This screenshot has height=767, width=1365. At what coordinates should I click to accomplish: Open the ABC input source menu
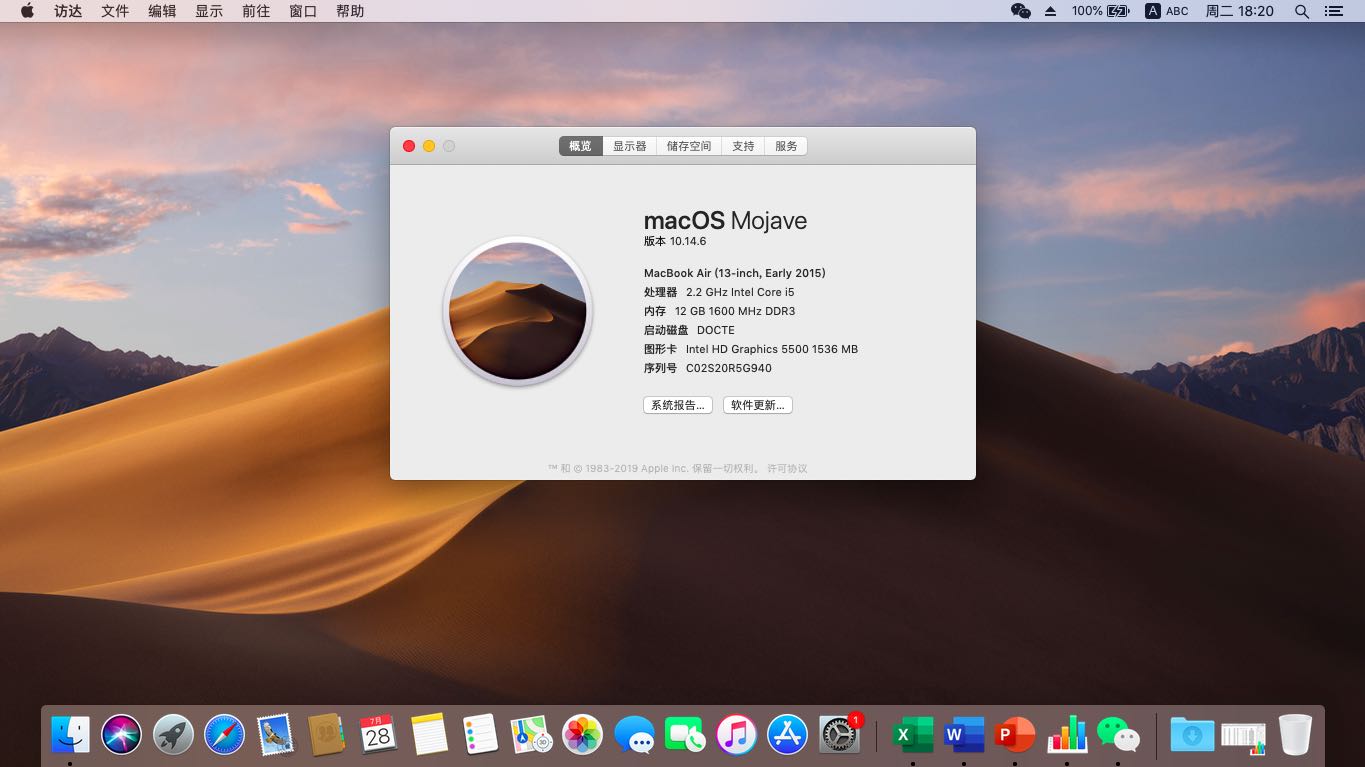click(x=1167, y=11)
